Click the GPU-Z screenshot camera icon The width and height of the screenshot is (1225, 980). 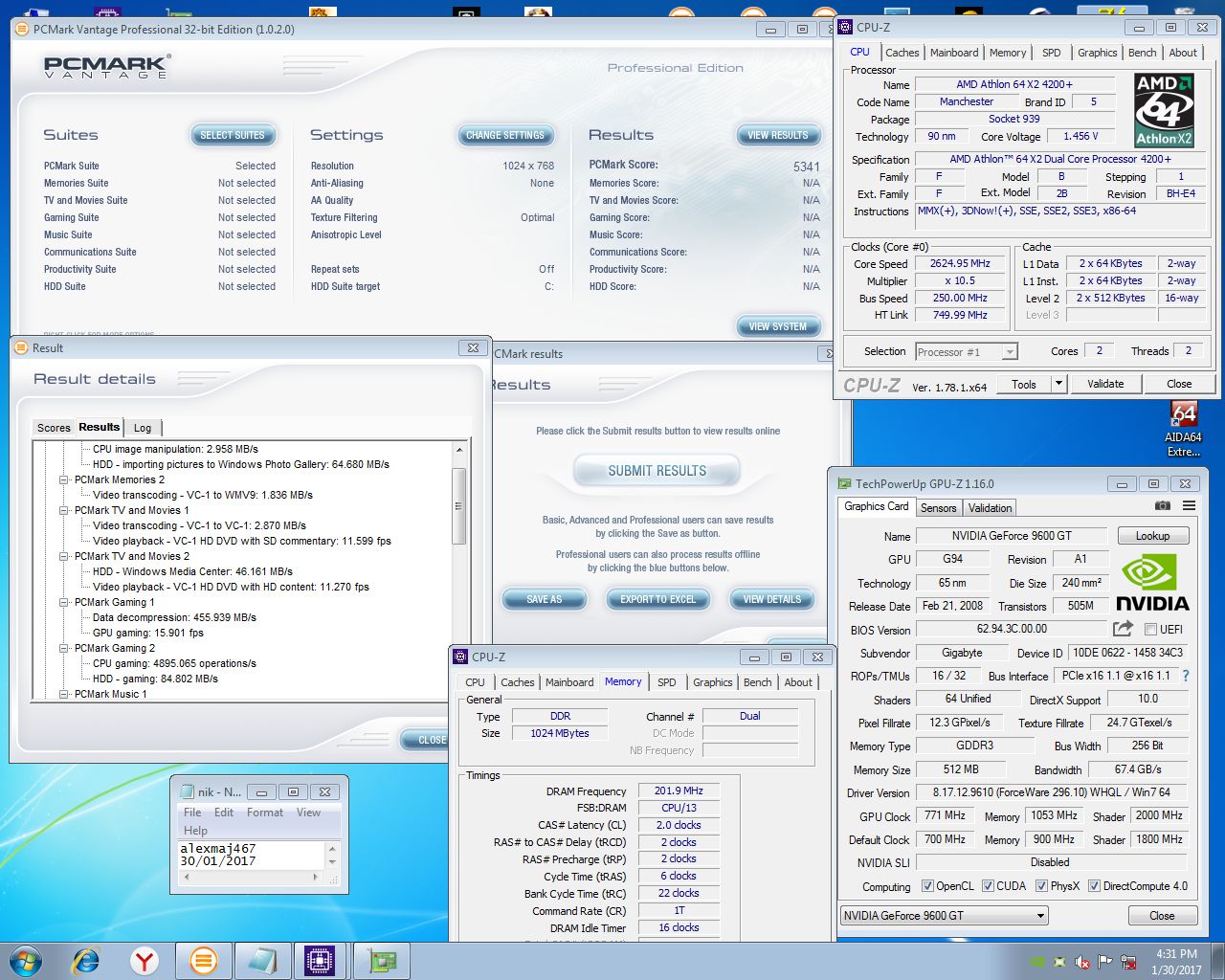click(1162, 506)
